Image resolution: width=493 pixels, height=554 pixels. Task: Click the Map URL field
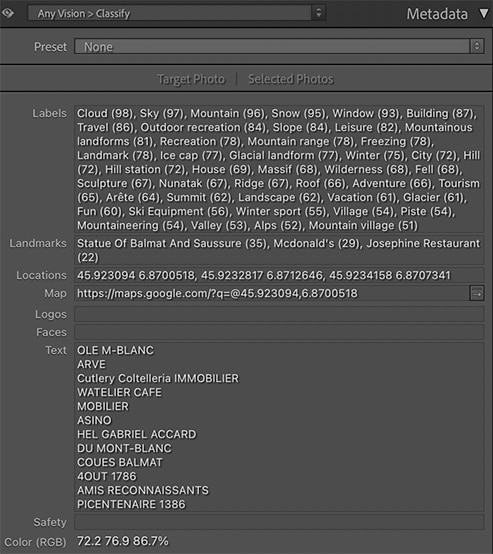coord(271,293)
